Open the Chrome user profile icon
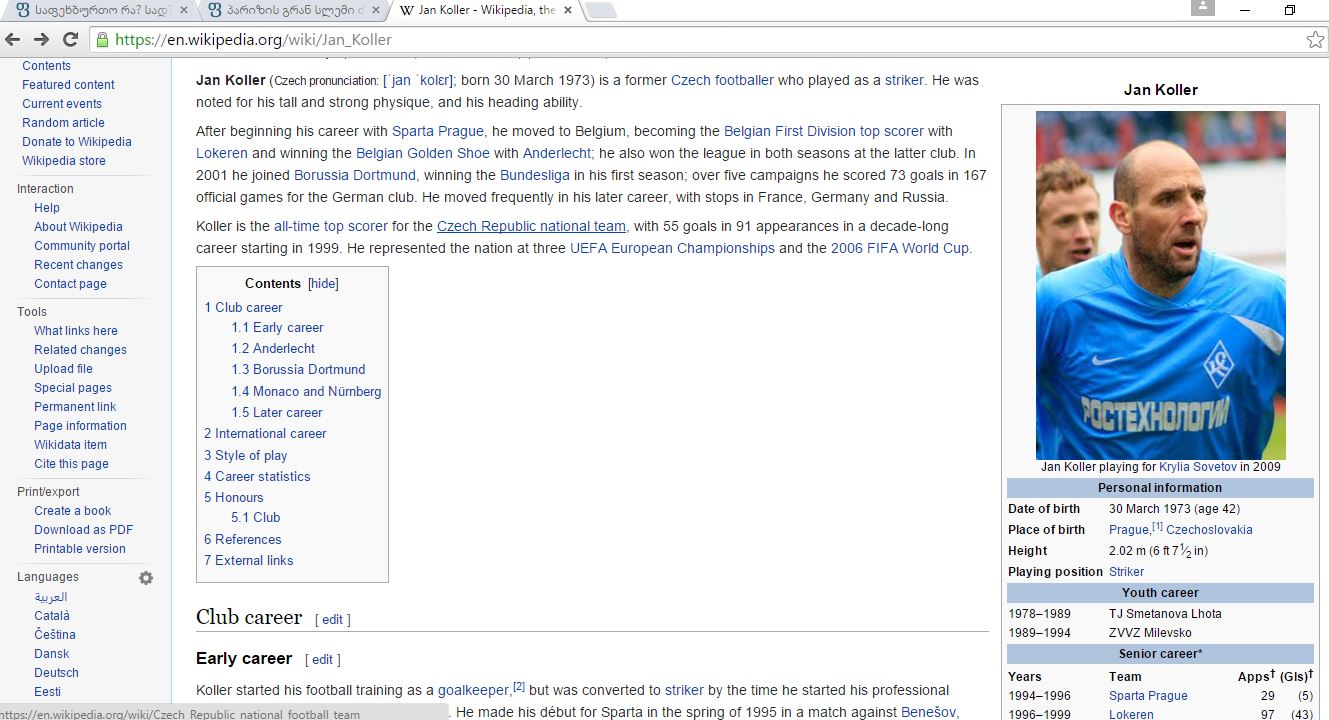 click(x=1202, y=8)
